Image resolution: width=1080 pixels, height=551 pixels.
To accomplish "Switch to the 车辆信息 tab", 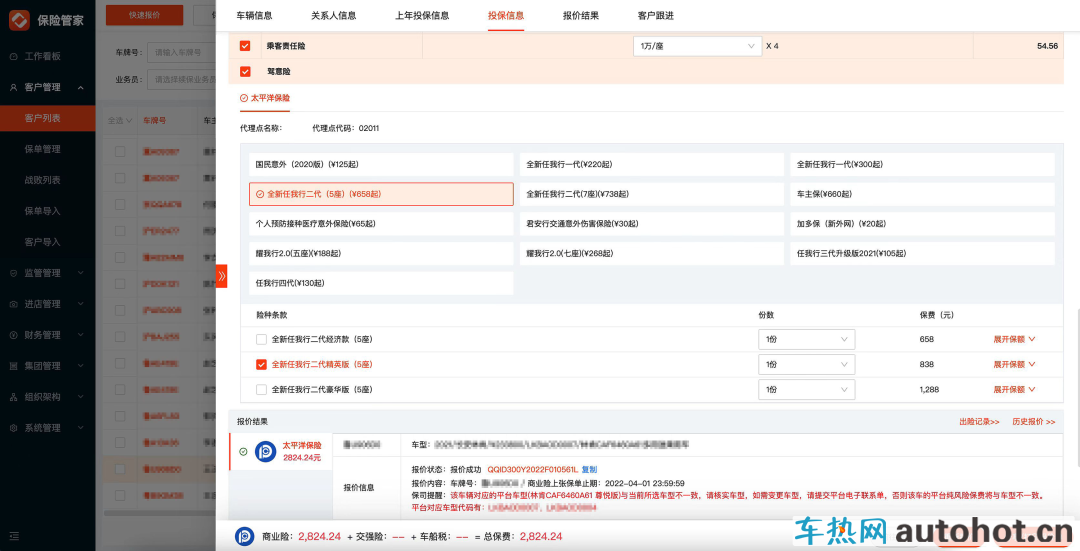I will [254, 15].
